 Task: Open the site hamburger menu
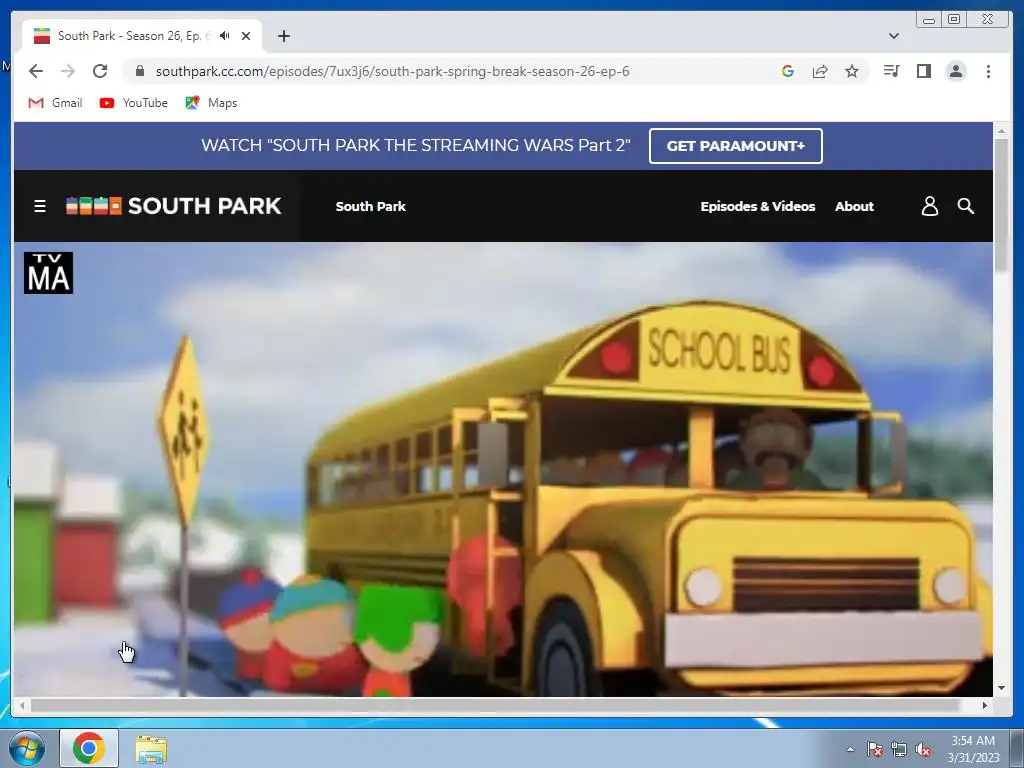click(x=40, y=206)
